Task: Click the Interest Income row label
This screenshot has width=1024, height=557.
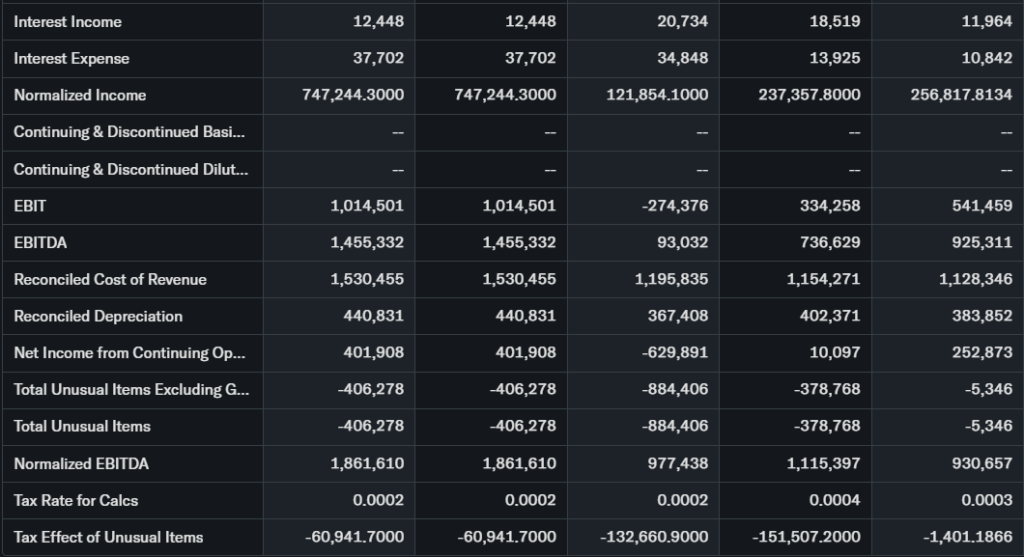Action: [68, 22]
